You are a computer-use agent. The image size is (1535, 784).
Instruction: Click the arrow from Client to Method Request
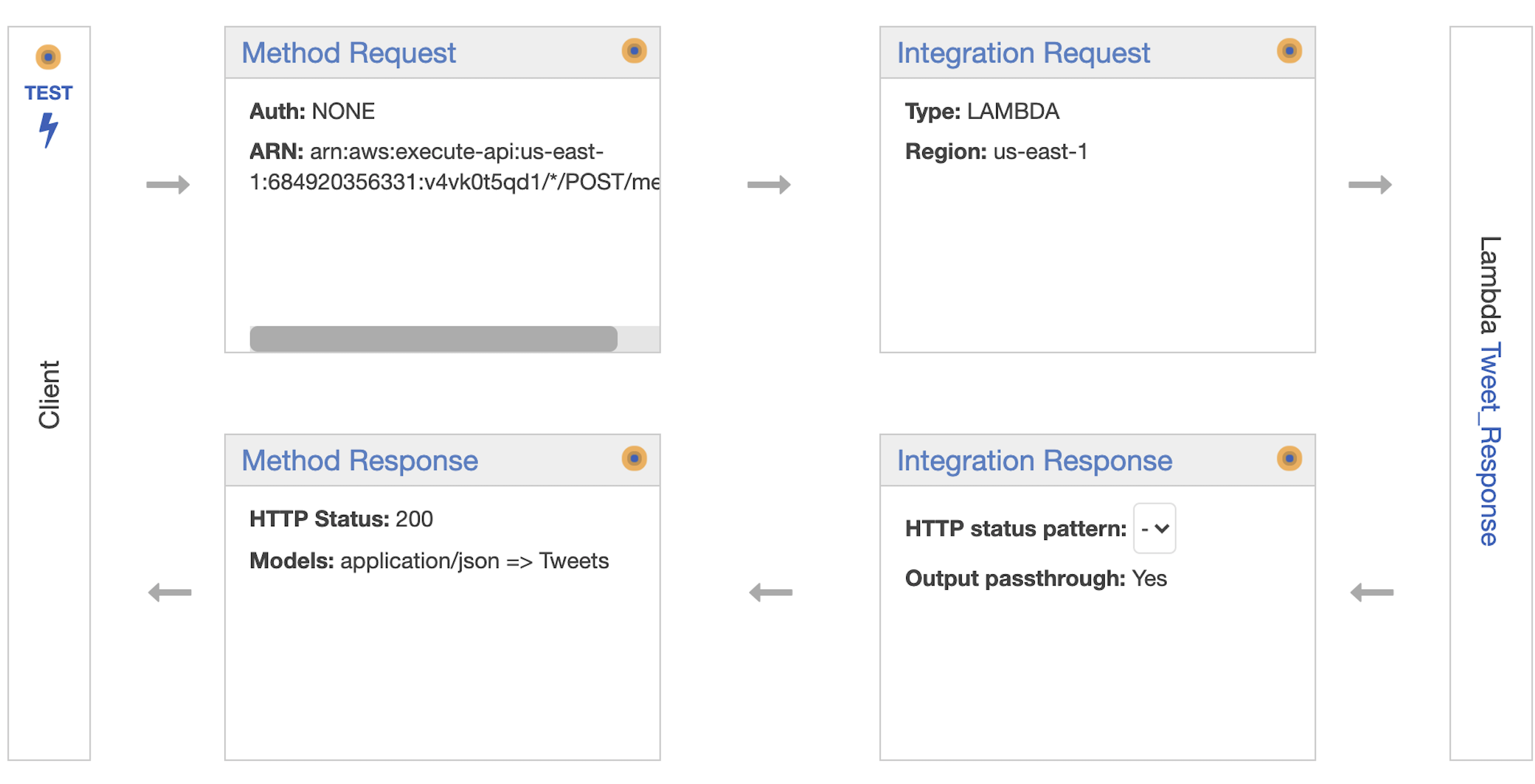[168, 185]
